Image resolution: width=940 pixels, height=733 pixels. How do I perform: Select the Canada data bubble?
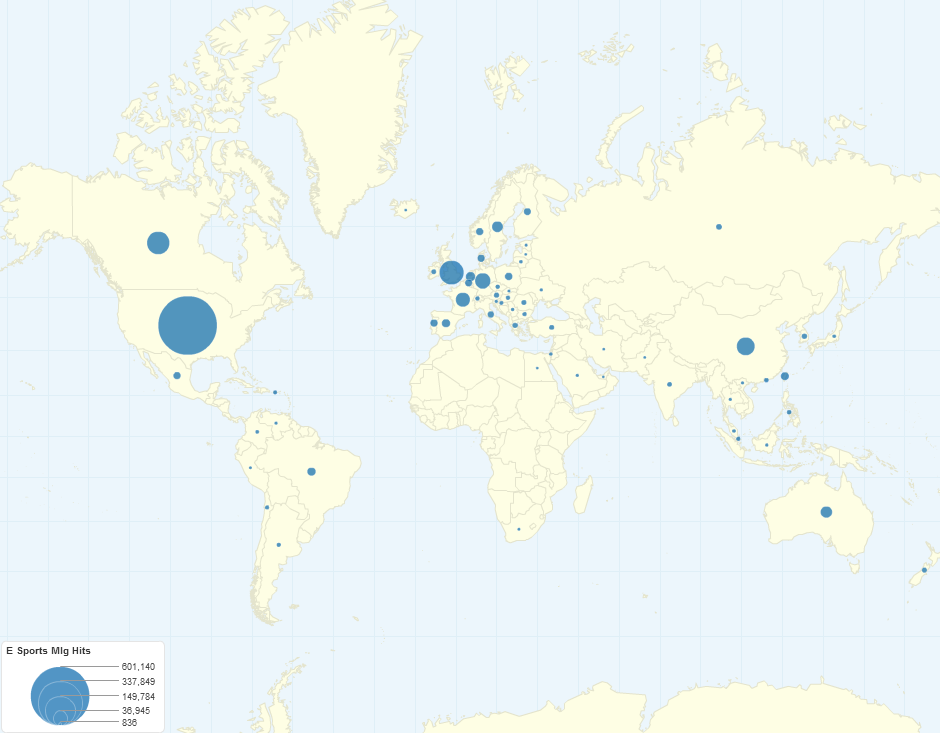(158, 242)
